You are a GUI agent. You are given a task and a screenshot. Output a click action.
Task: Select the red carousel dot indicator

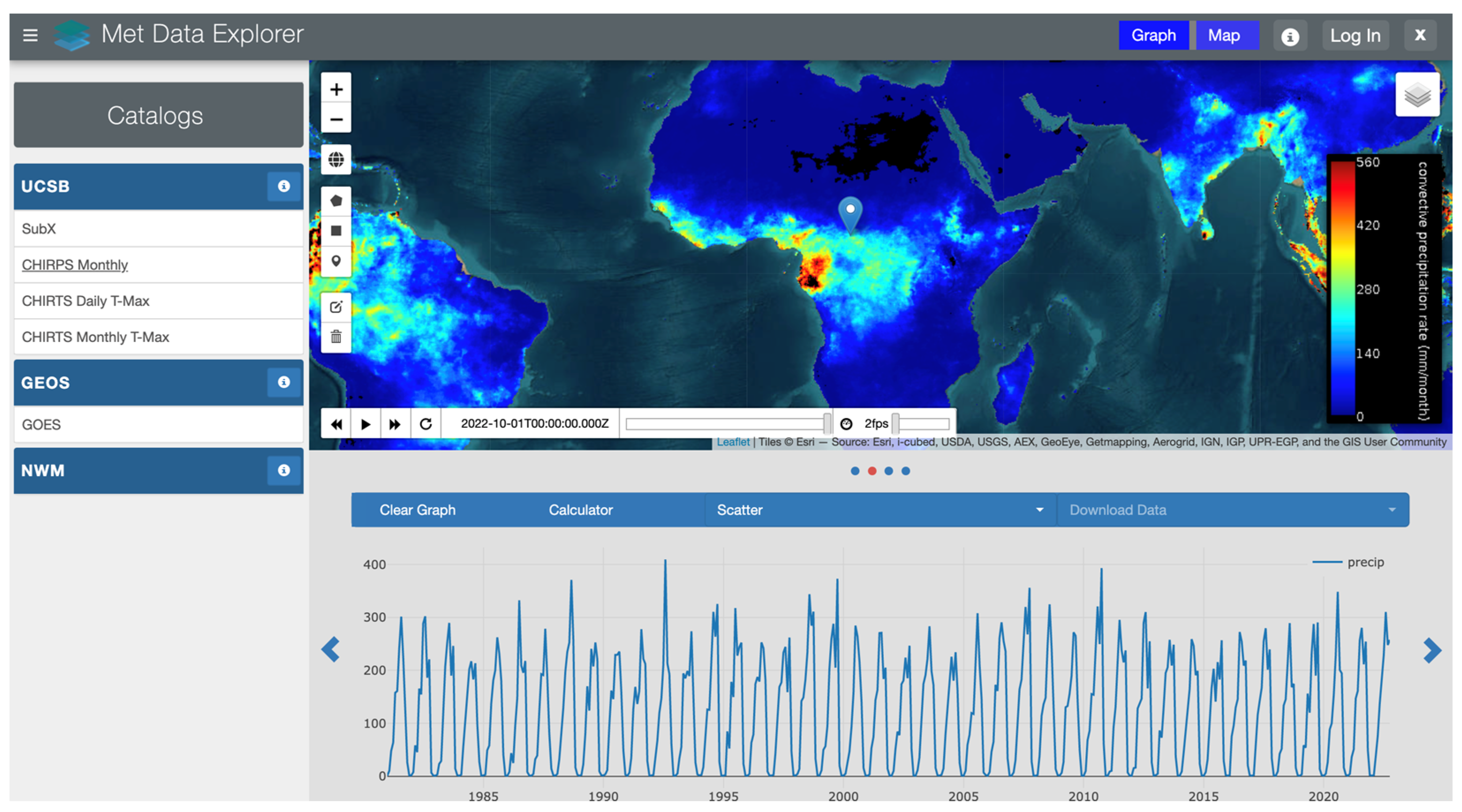click(x=872, y=471)
